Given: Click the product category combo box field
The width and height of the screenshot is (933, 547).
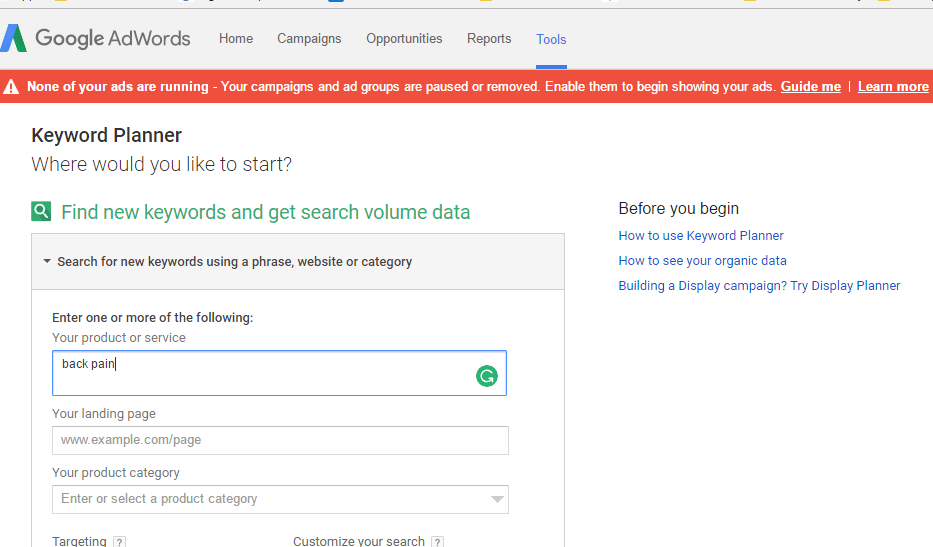Looking at the screenshot, I should 280,499.
